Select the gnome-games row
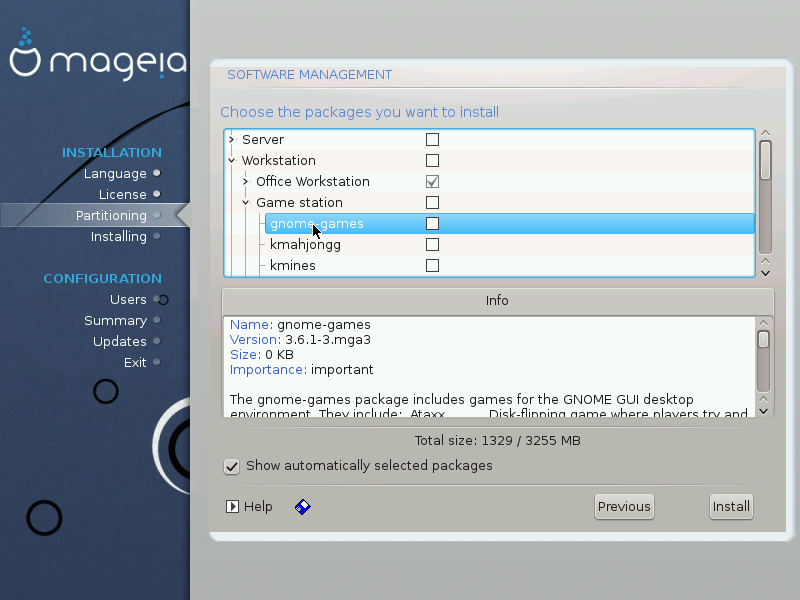 [509, 223]
